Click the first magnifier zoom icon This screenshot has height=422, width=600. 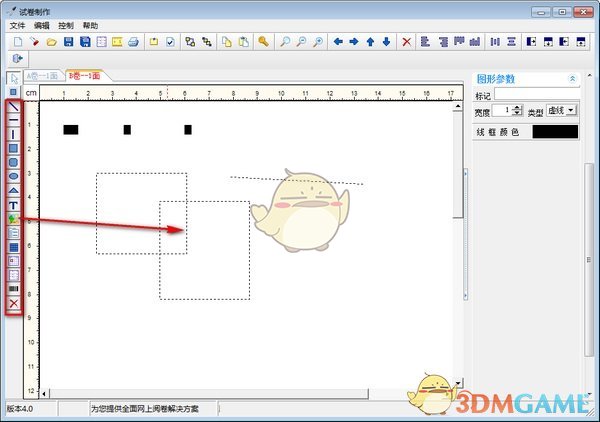[285, 42]
